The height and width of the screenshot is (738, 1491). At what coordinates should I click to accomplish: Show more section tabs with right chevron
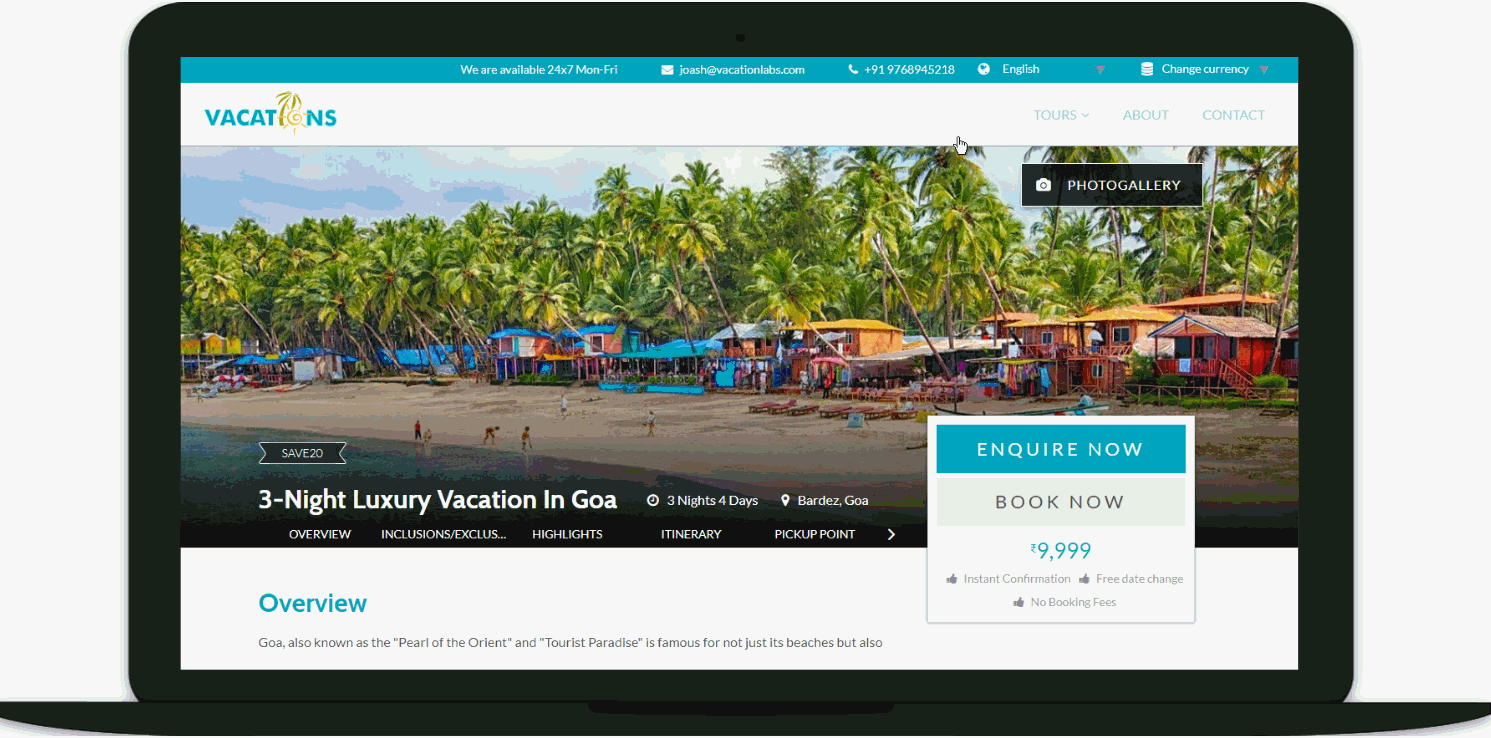[891, 534]
